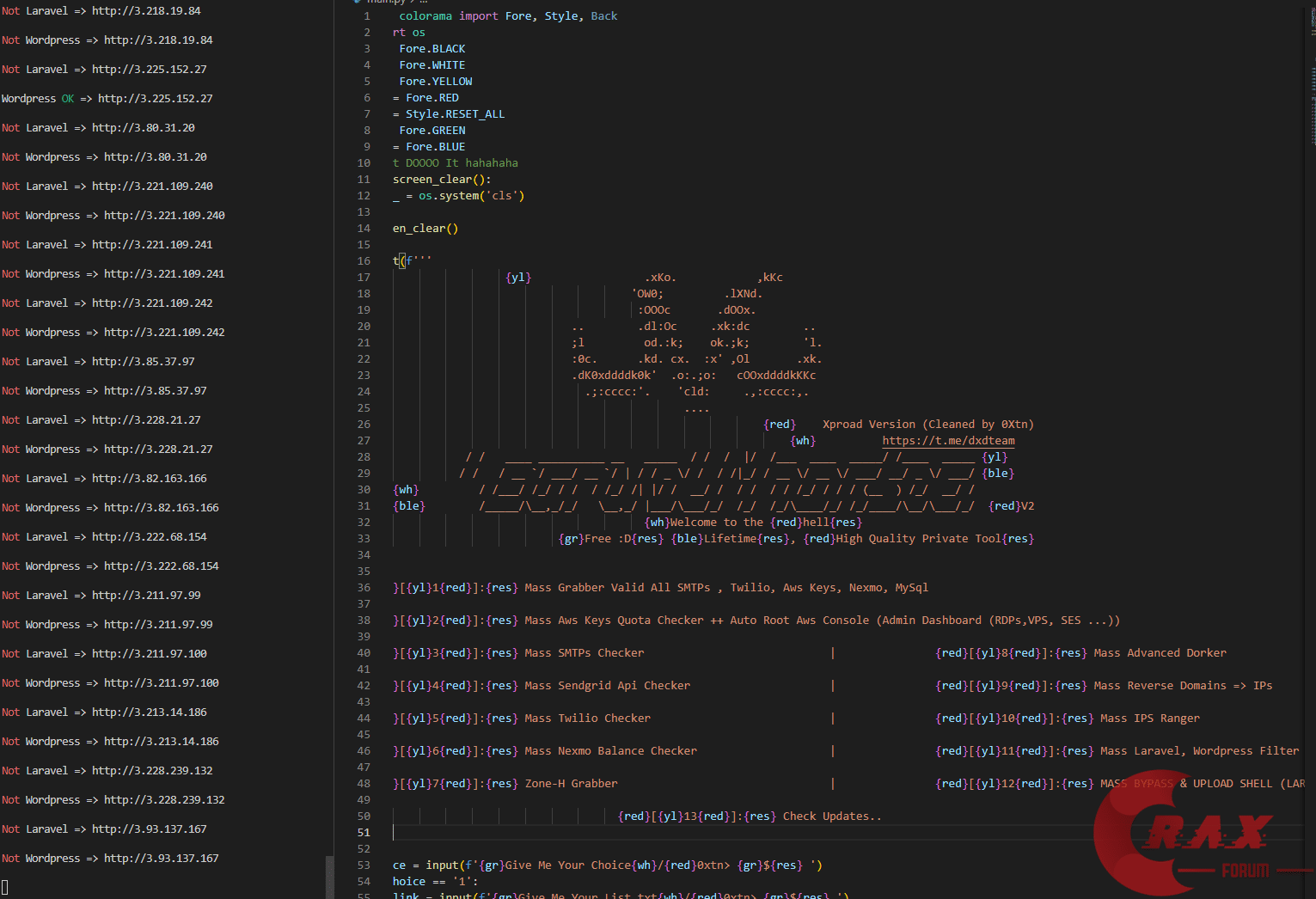This screenshot has width=1316, height=899.
Task: Click "screen_clear():" on line 11
Action: pos(442,180)
